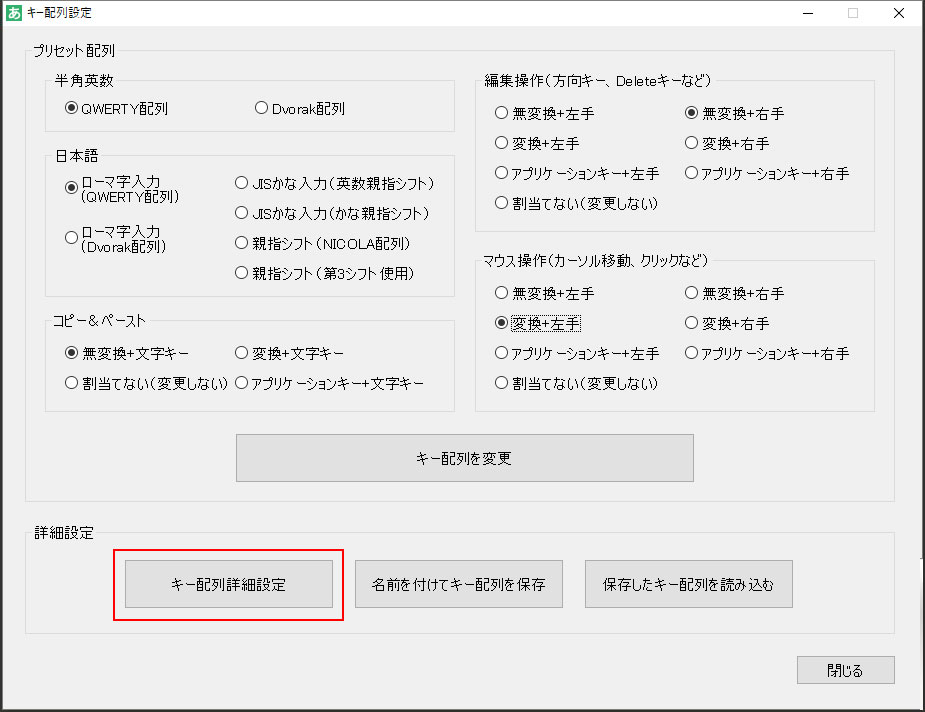Select 親指シフト (NICOLA配列) input method

click(240, 242)
